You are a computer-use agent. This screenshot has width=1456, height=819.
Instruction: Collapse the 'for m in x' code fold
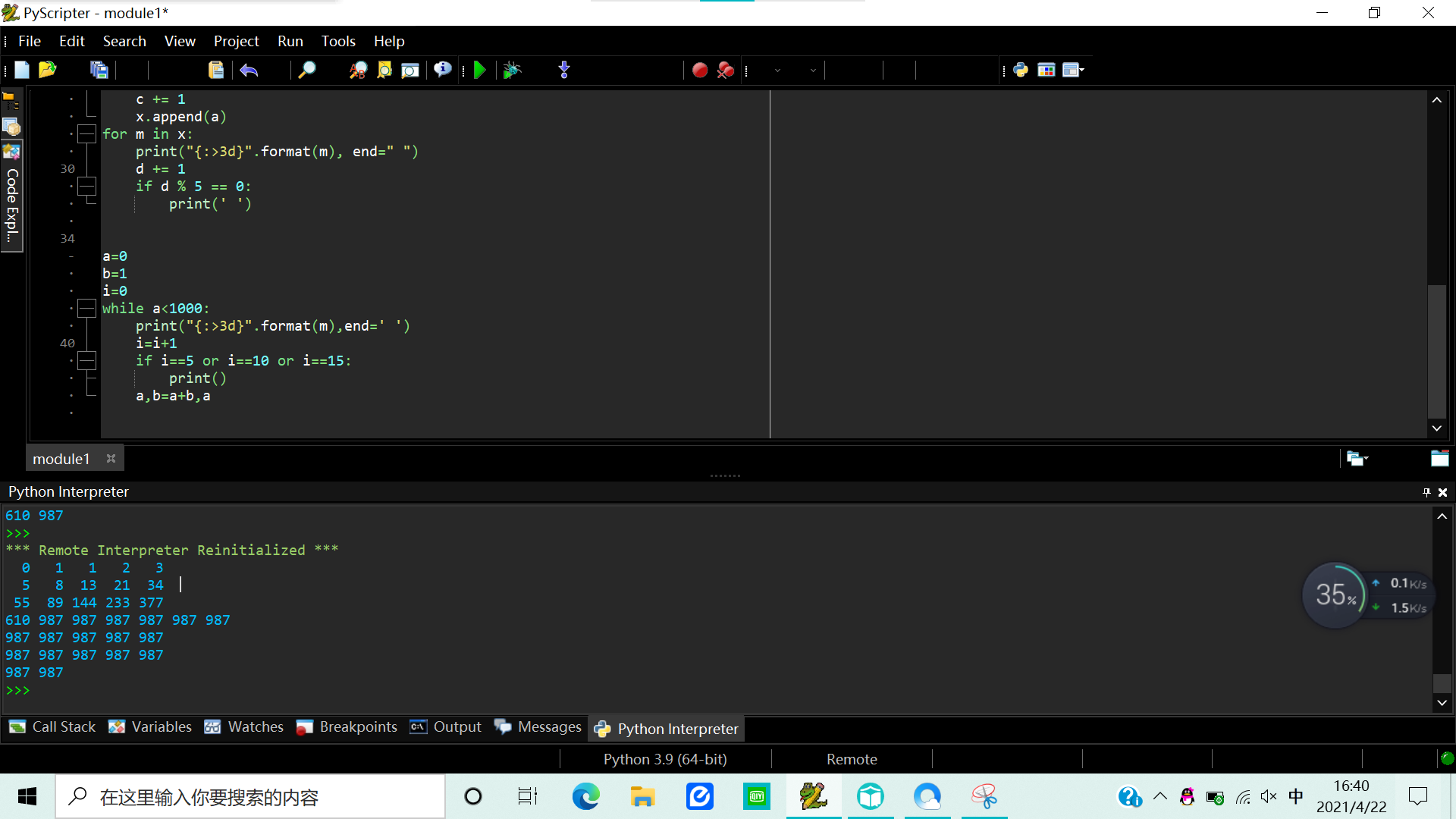87,134
